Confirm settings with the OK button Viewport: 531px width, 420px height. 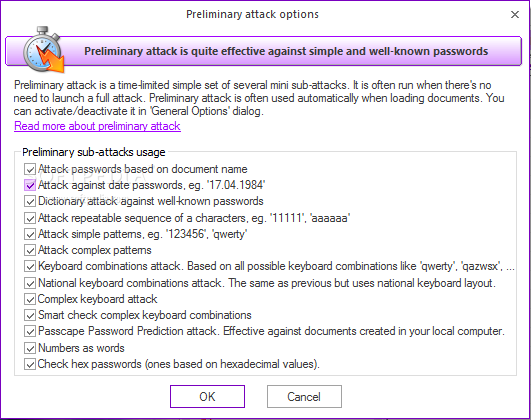pyautogui.click(x=207, y=396)
